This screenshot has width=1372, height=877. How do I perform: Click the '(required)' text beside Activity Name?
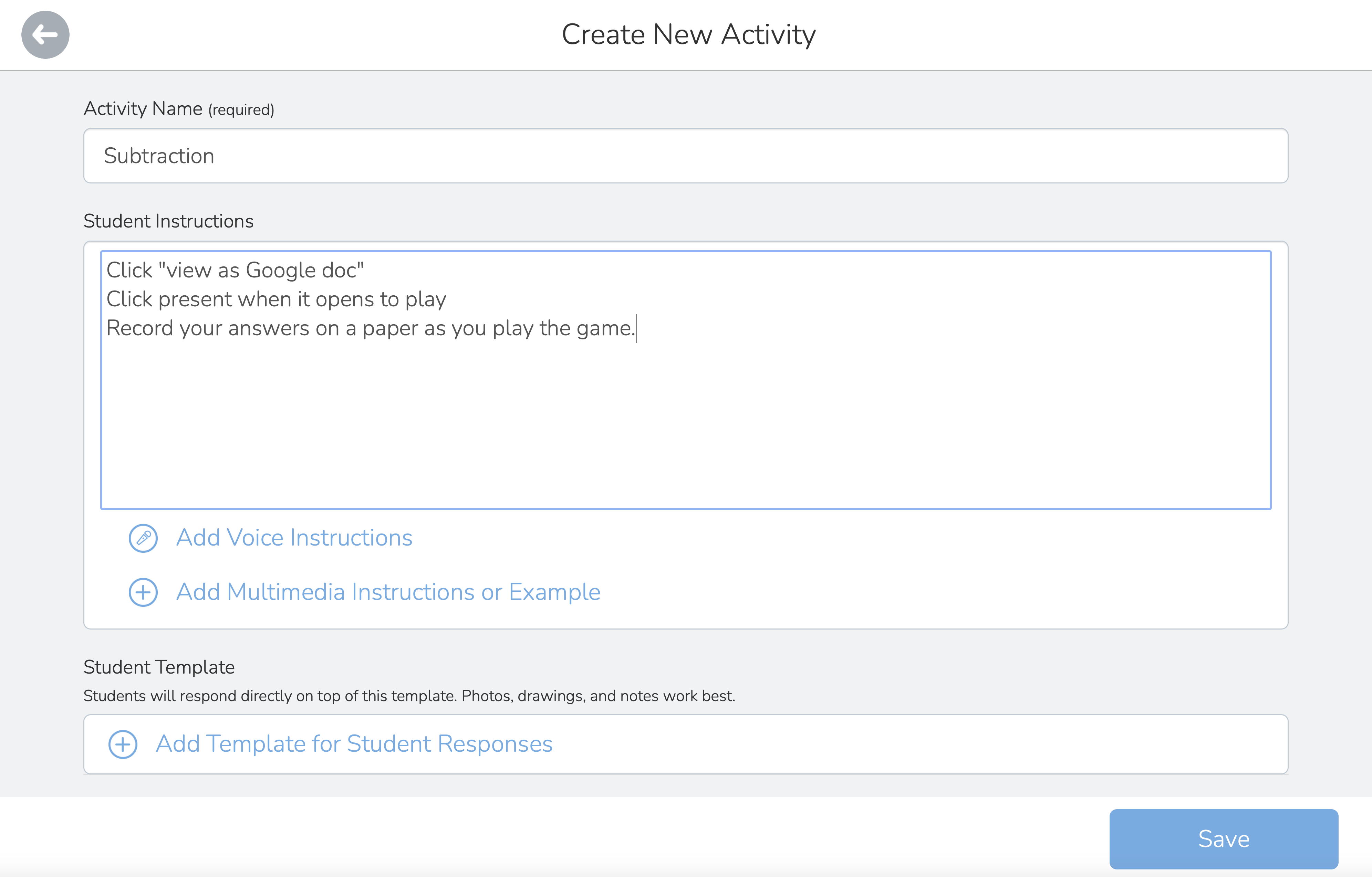(x=241, y=110)
